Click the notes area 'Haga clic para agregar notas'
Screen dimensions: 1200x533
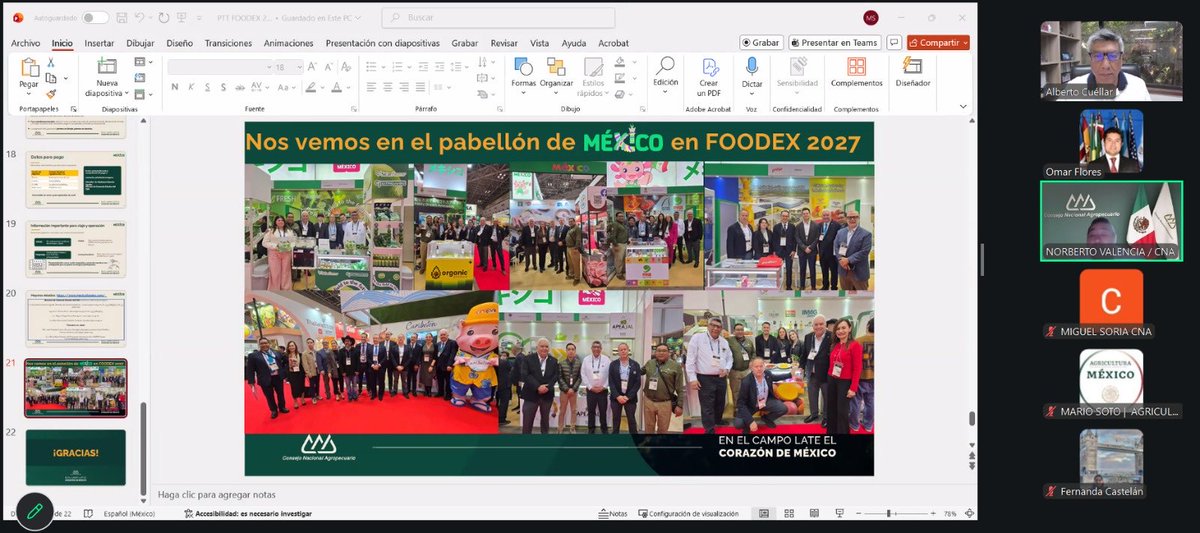(x=217, y=495)
